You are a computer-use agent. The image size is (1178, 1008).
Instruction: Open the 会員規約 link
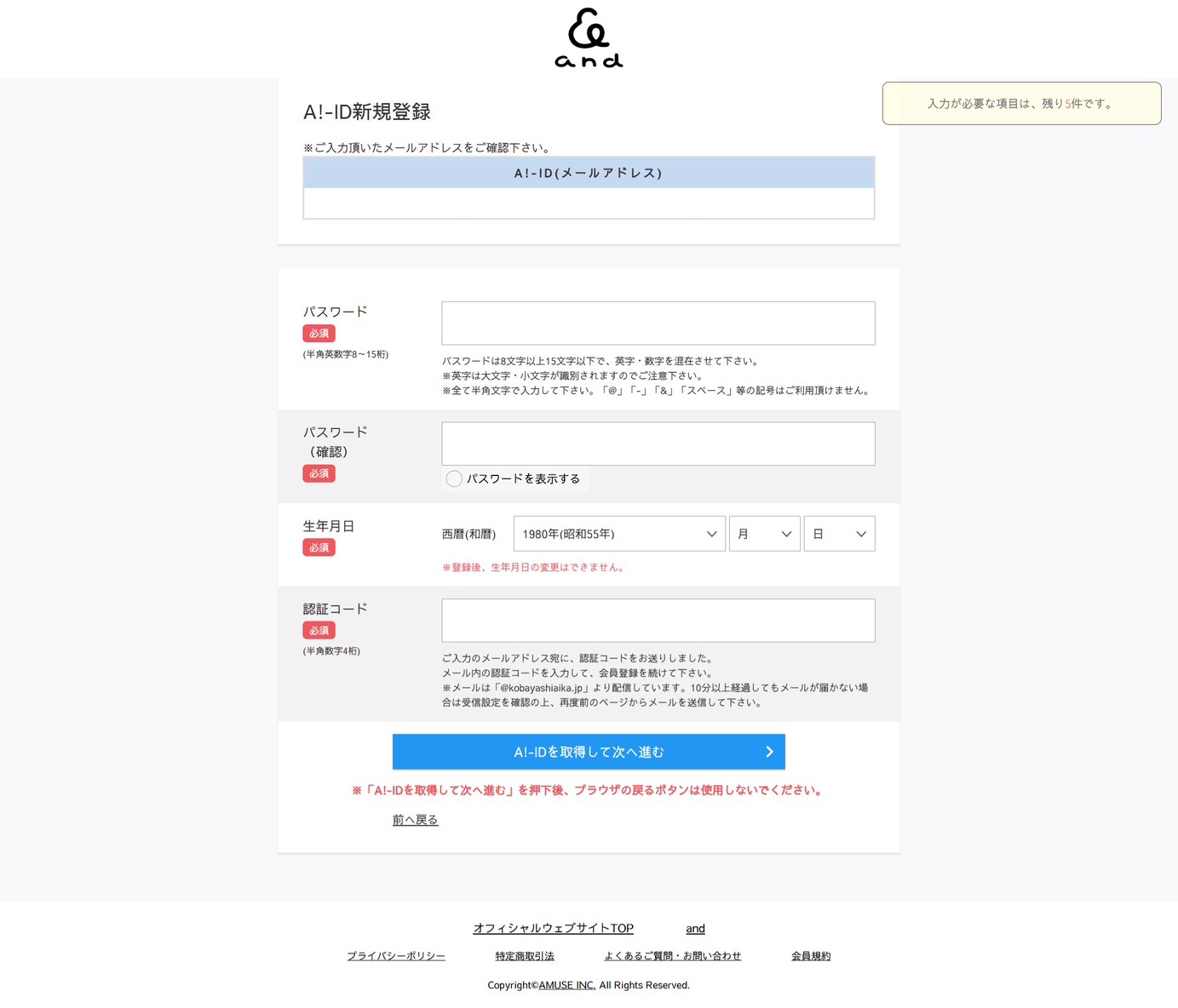point(811,956)
